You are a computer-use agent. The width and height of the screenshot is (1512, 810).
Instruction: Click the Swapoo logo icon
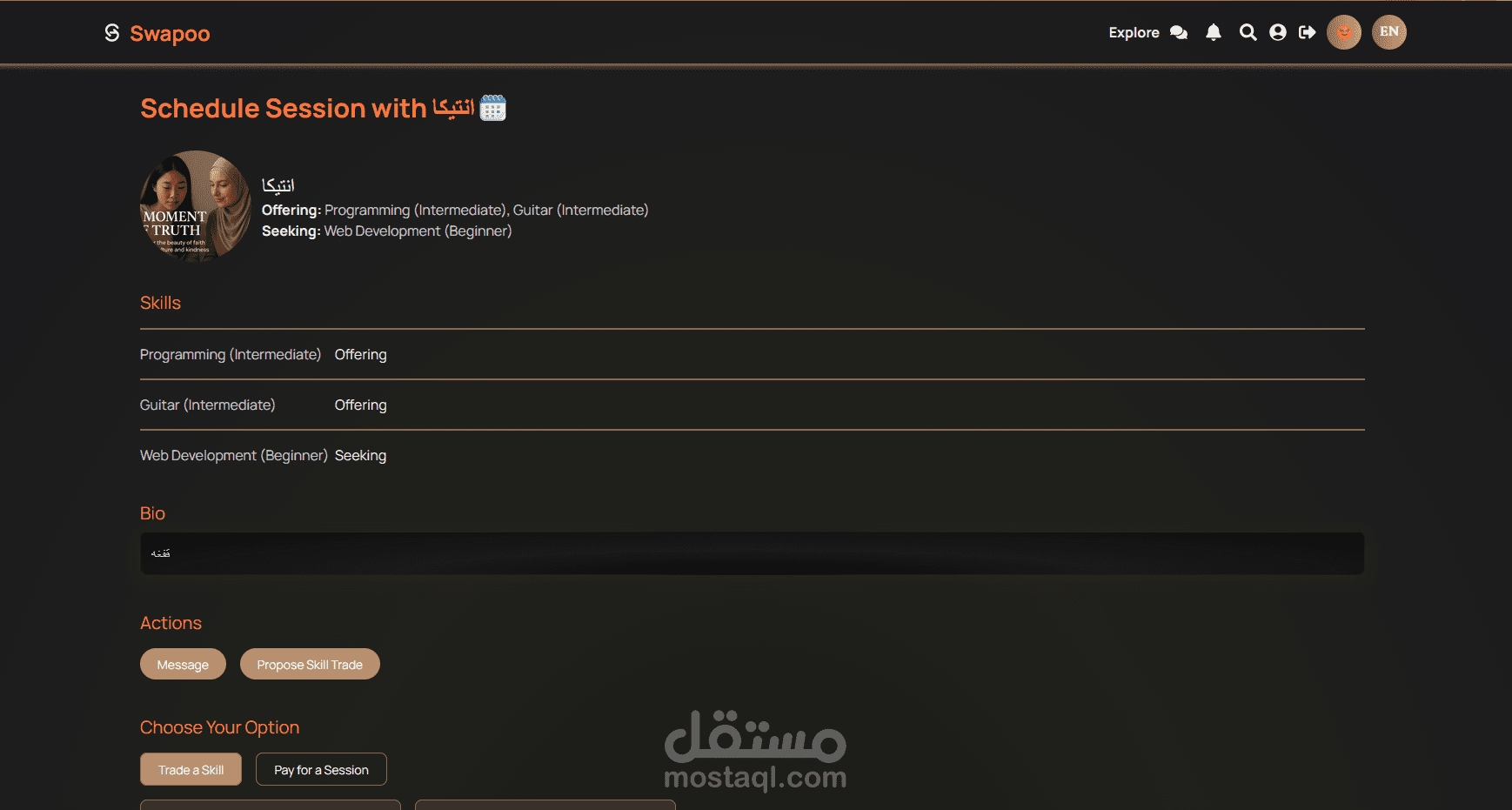[112, 33]
